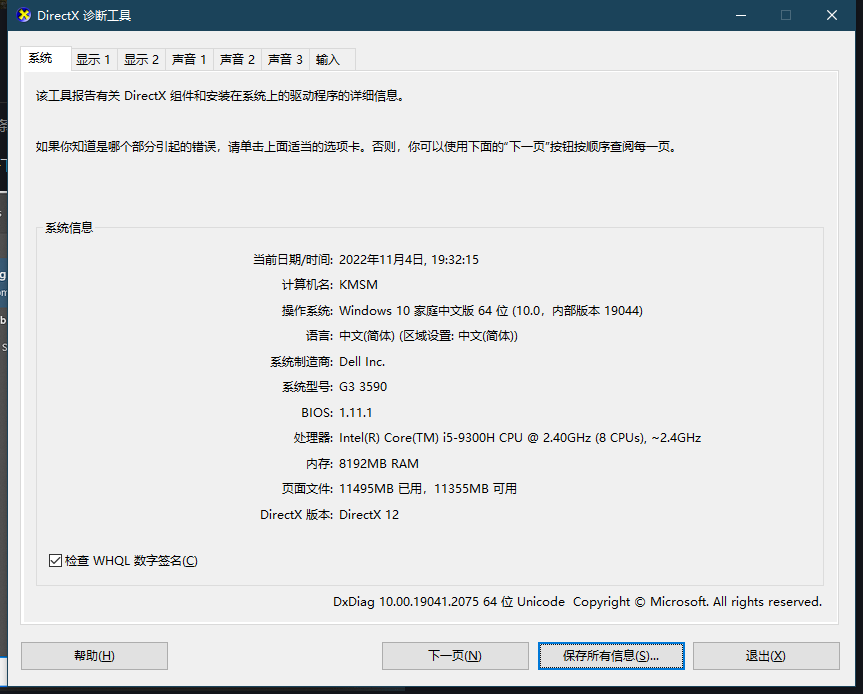863x694 pixels.
Task: Switch to the 显示 1 tab
Action: 94,59
